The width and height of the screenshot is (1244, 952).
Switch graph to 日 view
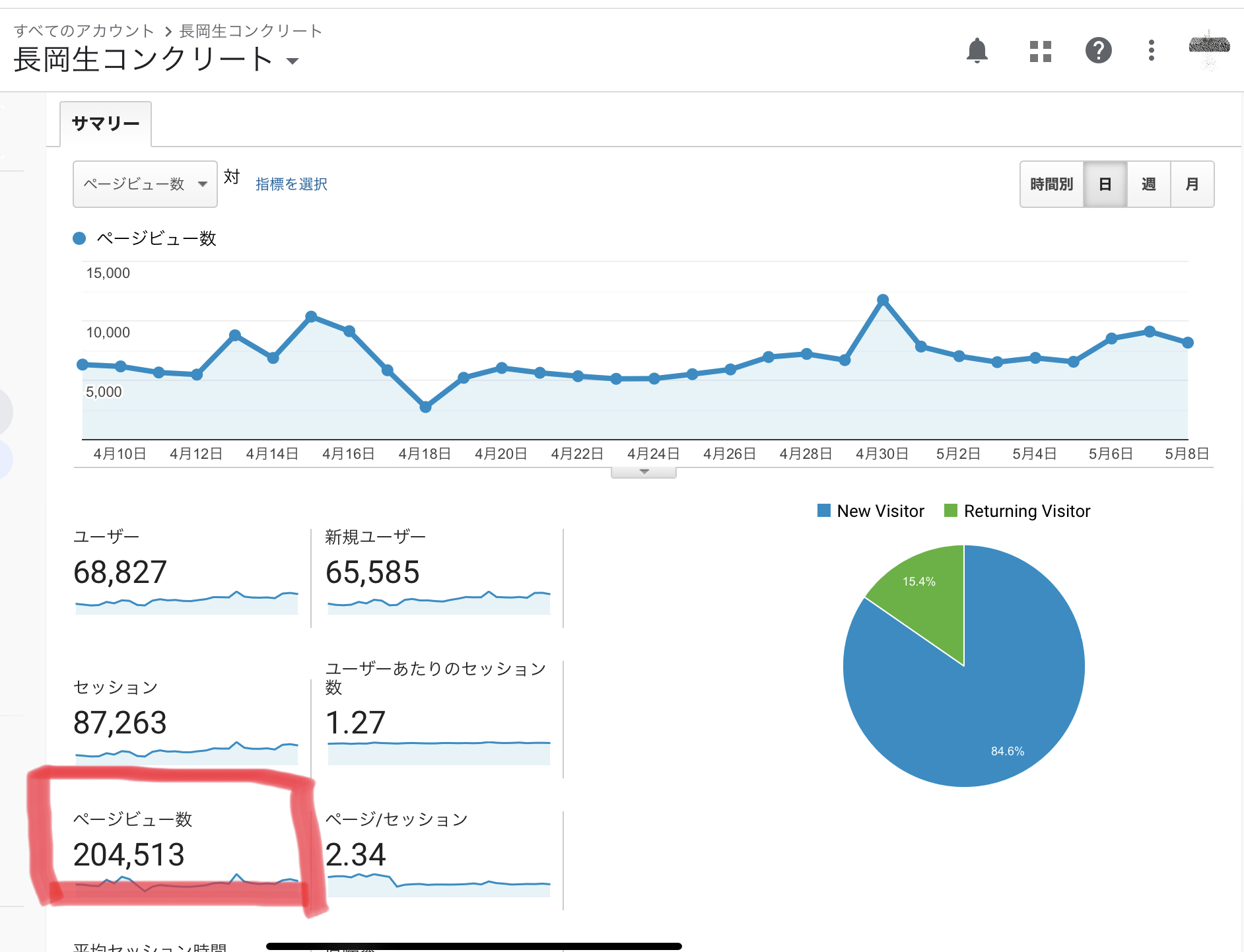(x=1105, y=184)
